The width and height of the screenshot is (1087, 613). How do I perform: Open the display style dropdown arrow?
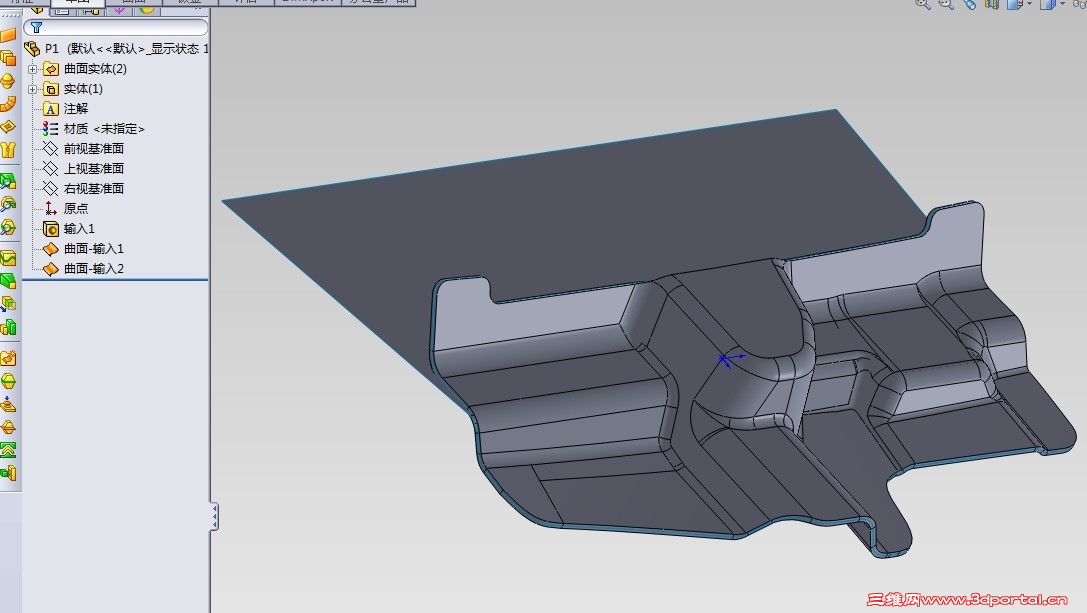tap(1063, 4)
